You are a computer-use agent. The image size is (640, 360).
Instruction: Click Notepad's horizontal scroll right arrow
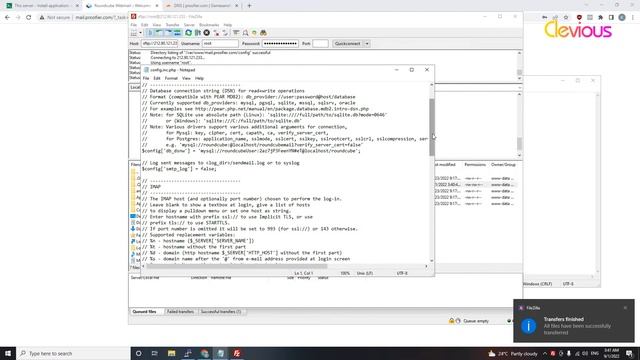[x=427, y=266]
